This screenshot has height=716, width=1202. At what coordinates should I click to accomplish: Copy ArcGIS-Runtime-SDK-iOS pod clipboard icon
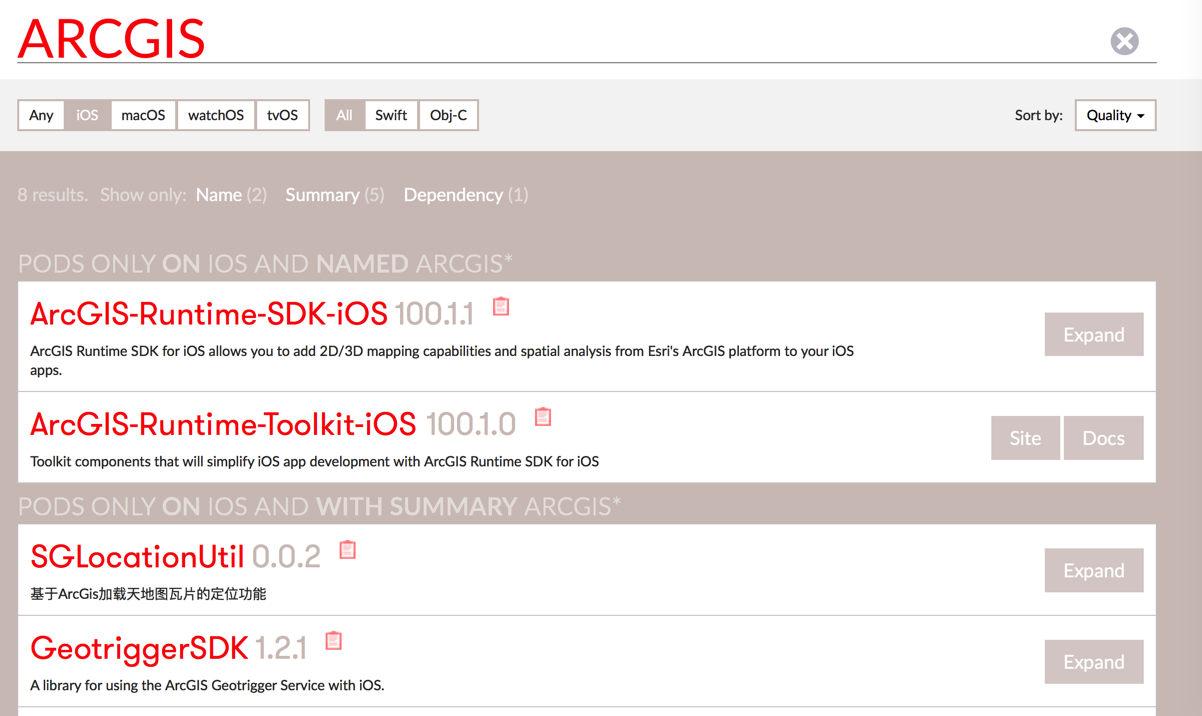501,307
